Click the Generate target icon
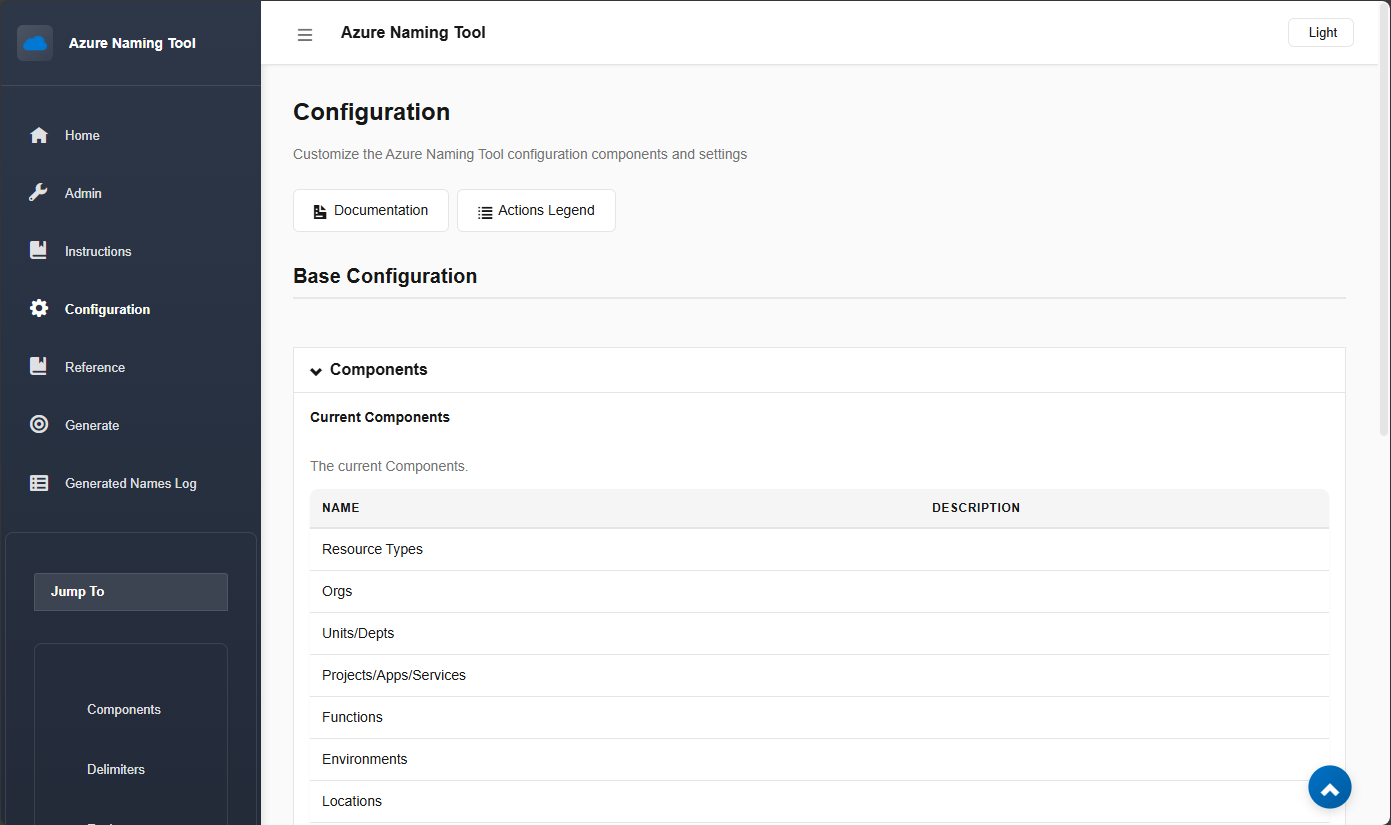Screen dimensions: 1391x825 (x=38, y=424)
